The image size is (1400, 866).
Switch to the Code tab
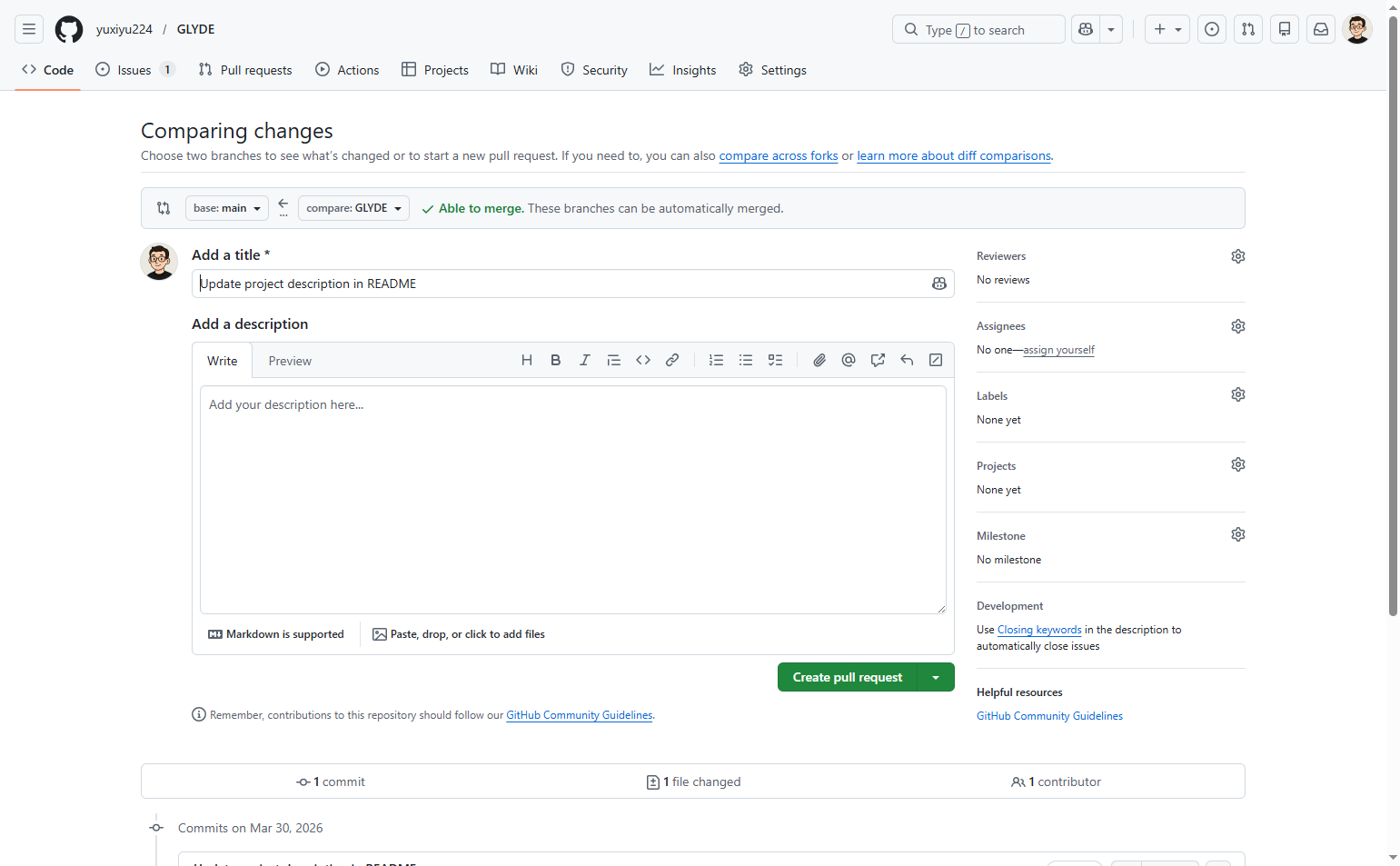click(48, 70)
